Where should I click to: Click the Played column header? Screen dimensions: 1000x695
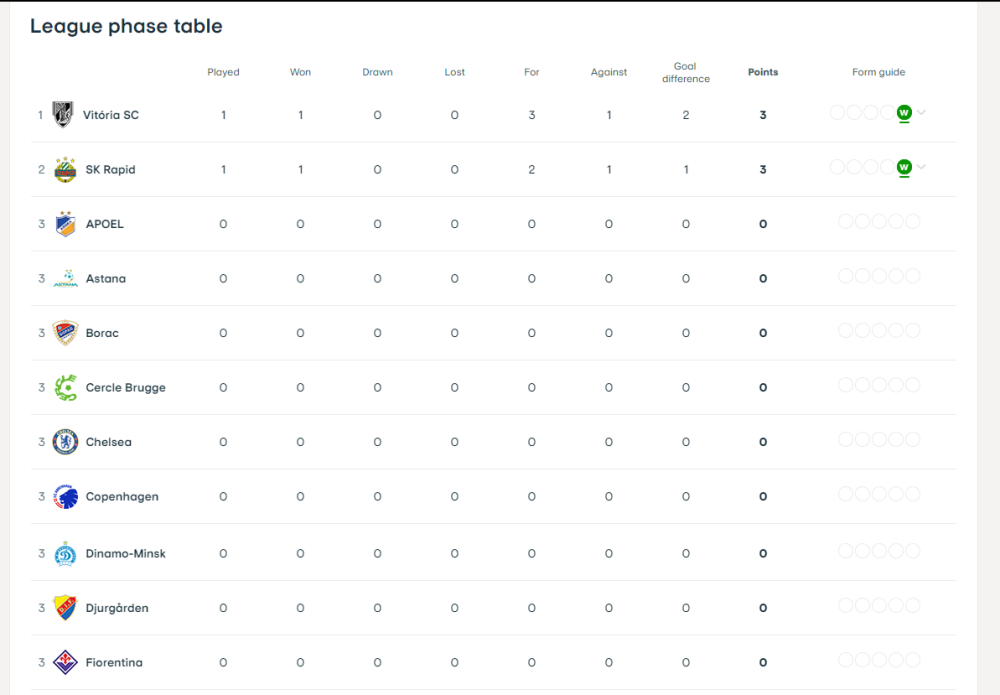click(x=223, y=72)
